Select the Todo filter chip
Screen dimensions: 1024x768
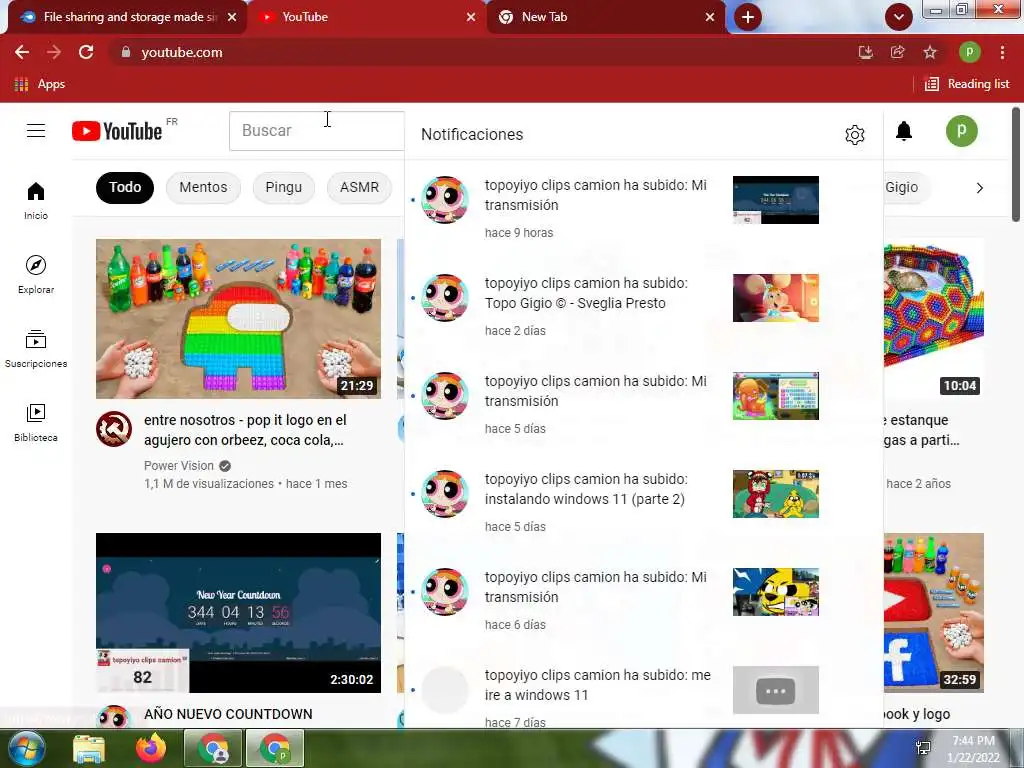coord(125,187)
